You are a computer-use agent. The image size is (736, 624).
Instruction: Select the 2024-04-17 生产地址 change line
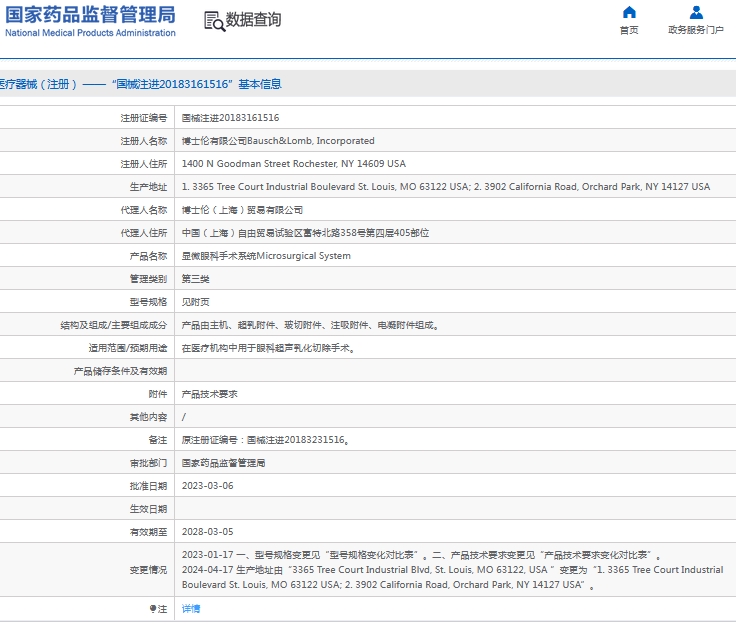453,577
